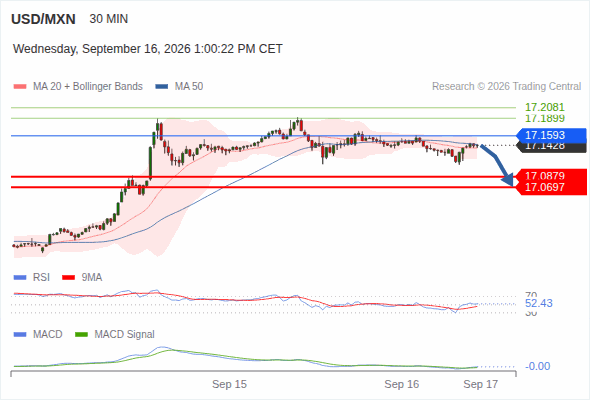Image resolution: width=590 pixels, height=400 pixels.
Task: Click the RSI value 52.43
Action: point(539,303)
